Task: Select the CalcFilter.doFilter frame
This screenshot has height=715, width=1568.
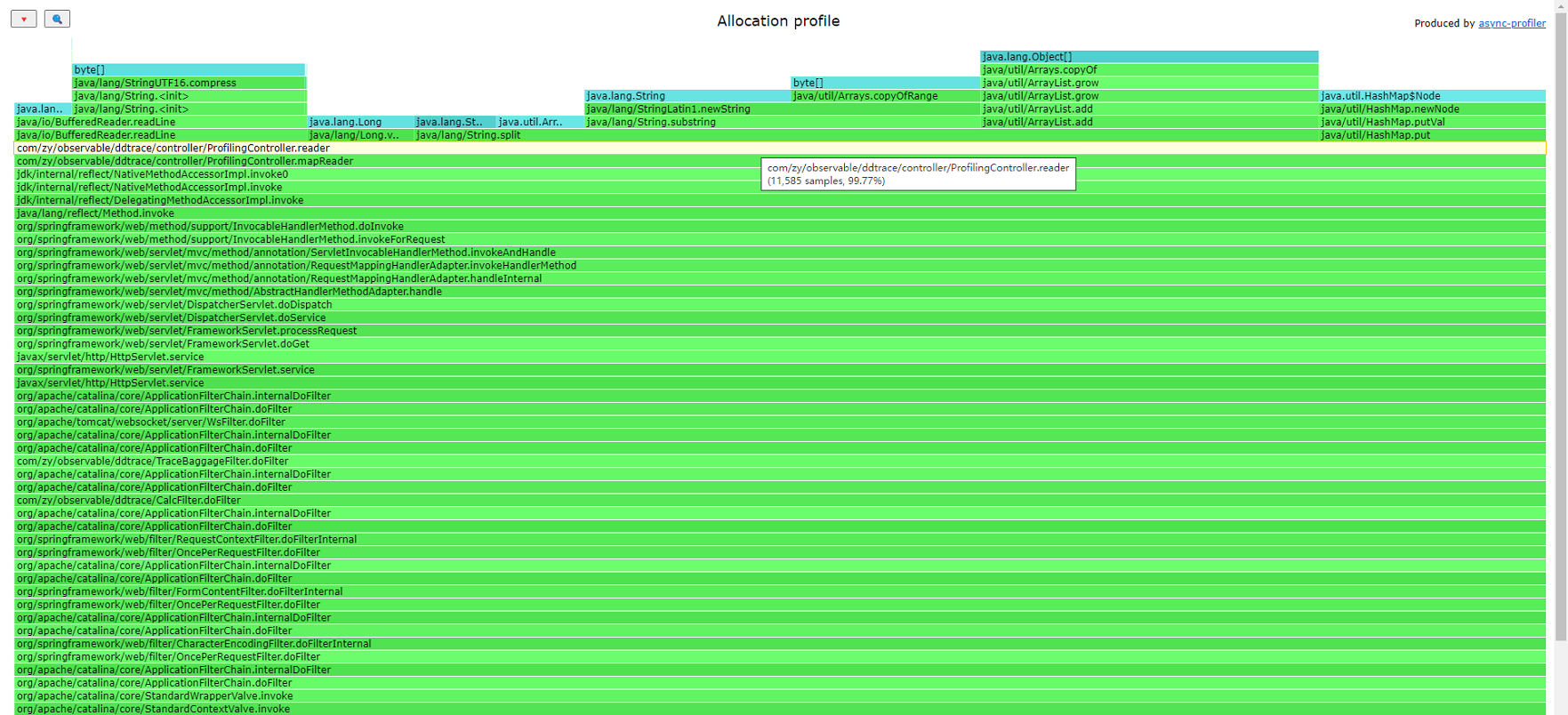Action: (780, 501)
